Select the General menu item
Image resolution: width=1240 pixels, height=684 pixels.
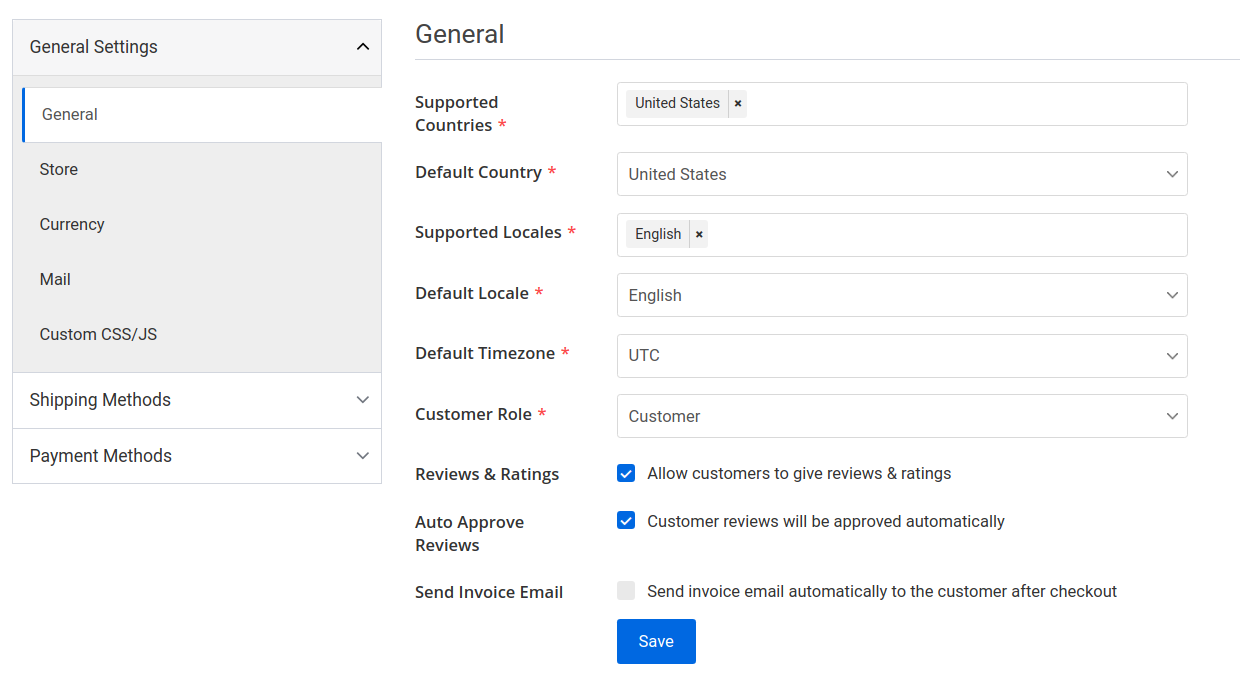point(70,115)
